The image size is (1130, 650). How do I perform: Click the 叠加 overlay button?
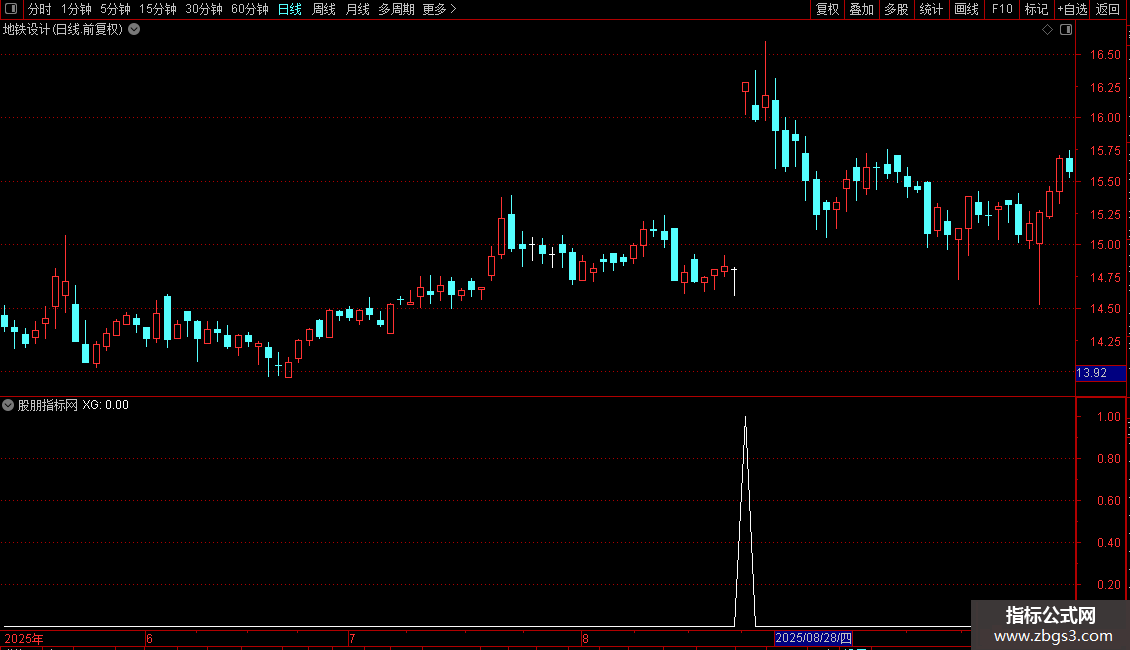click(862, 9)
